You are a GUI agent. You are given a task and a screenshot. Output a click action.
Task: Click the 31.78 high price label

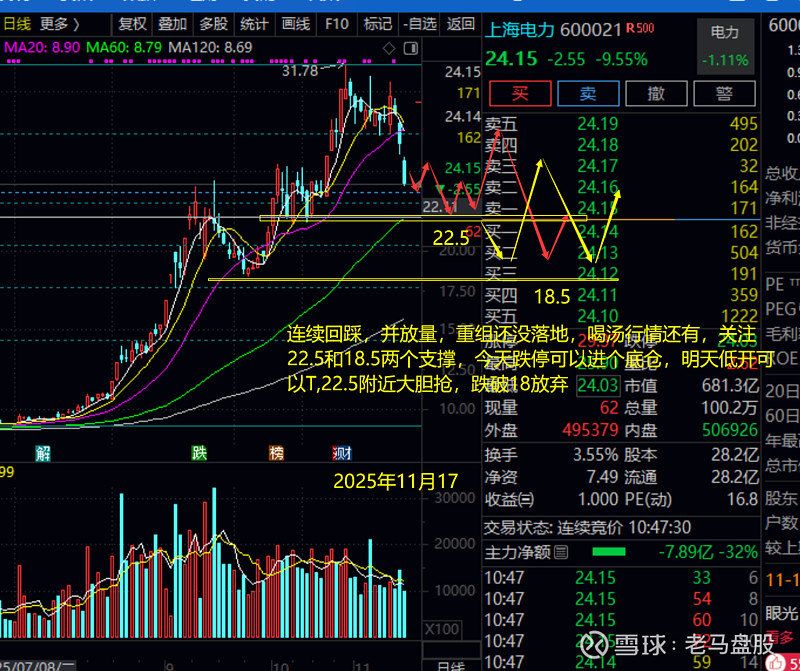pyautogui.click(x=300, y=70)
